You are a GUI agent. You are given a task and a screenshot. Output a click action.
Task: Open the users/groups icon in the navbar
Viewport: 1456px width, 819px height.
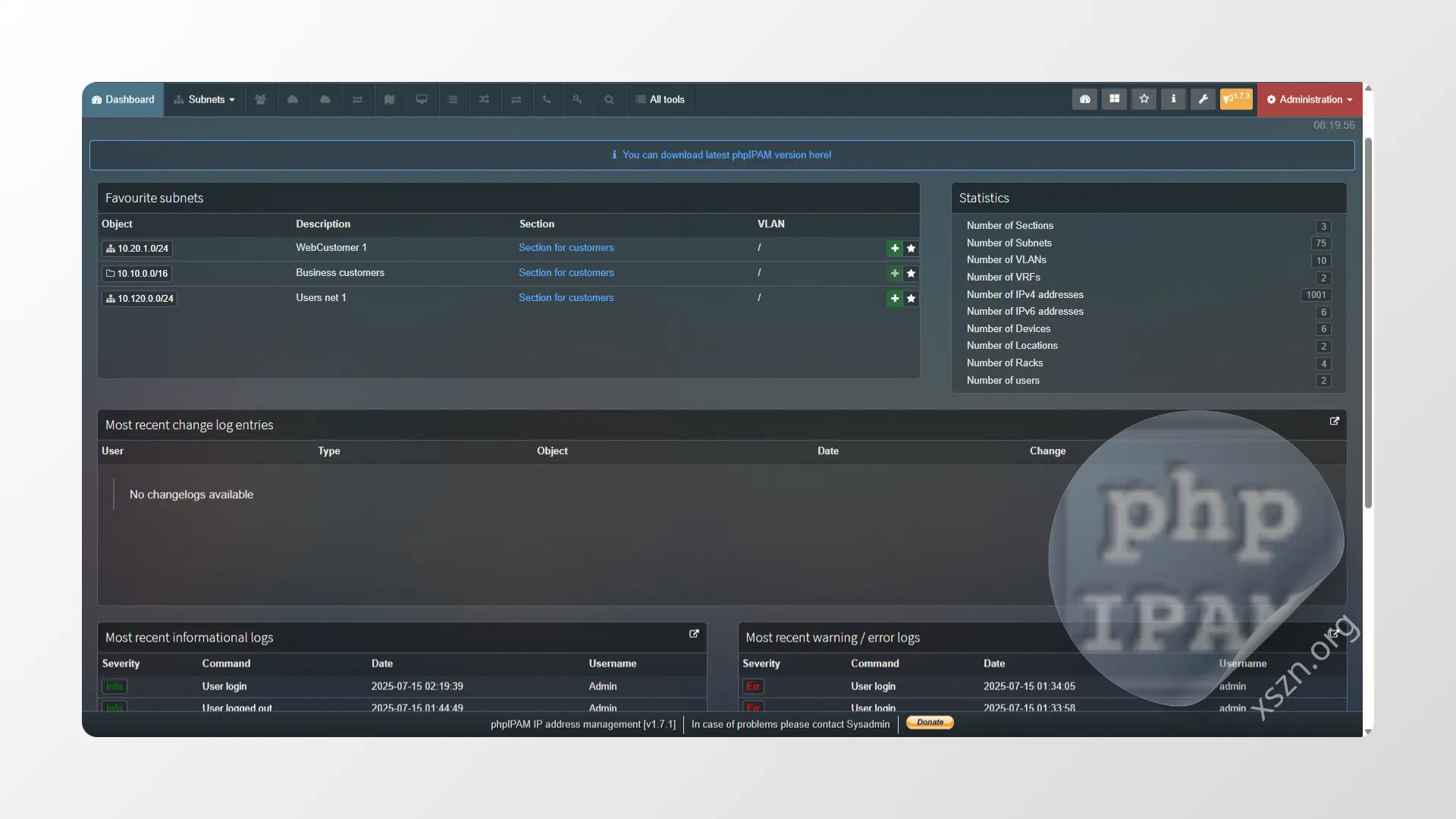pos(260,99)
